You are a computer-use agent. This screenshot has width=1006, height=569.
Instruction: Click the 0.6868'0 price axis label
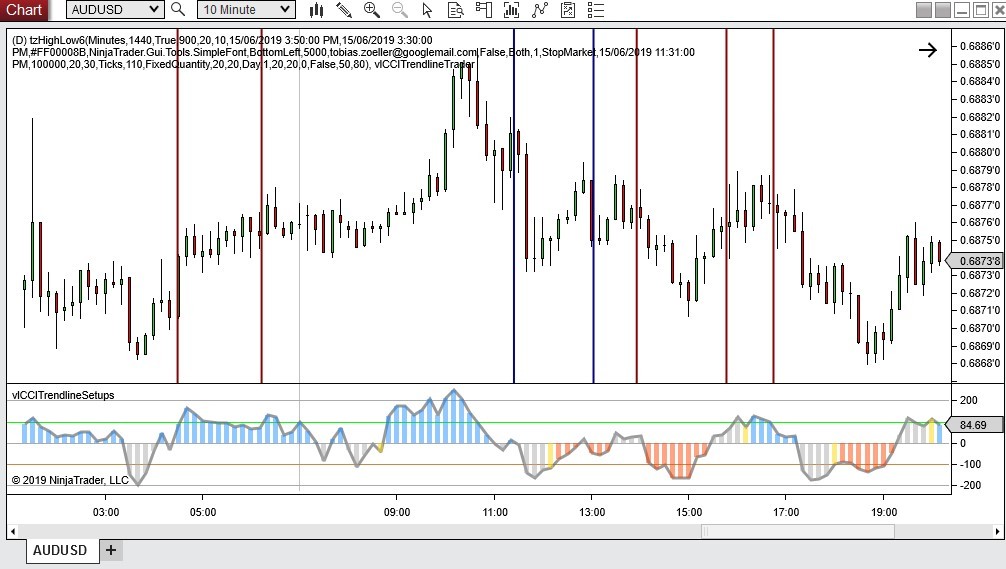(x=980, y=363)
